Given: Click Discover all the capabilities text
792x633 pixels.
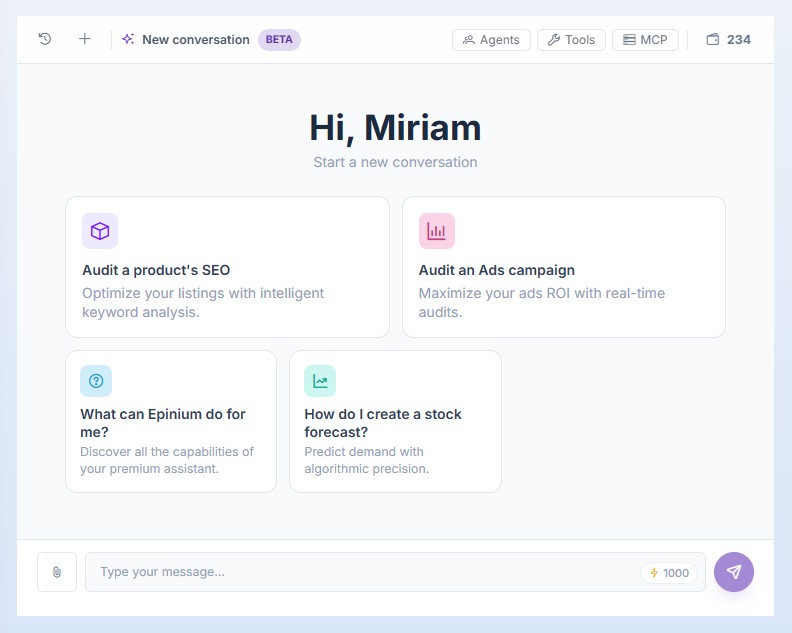Looking at the screenshot, I should coord(167,460).
